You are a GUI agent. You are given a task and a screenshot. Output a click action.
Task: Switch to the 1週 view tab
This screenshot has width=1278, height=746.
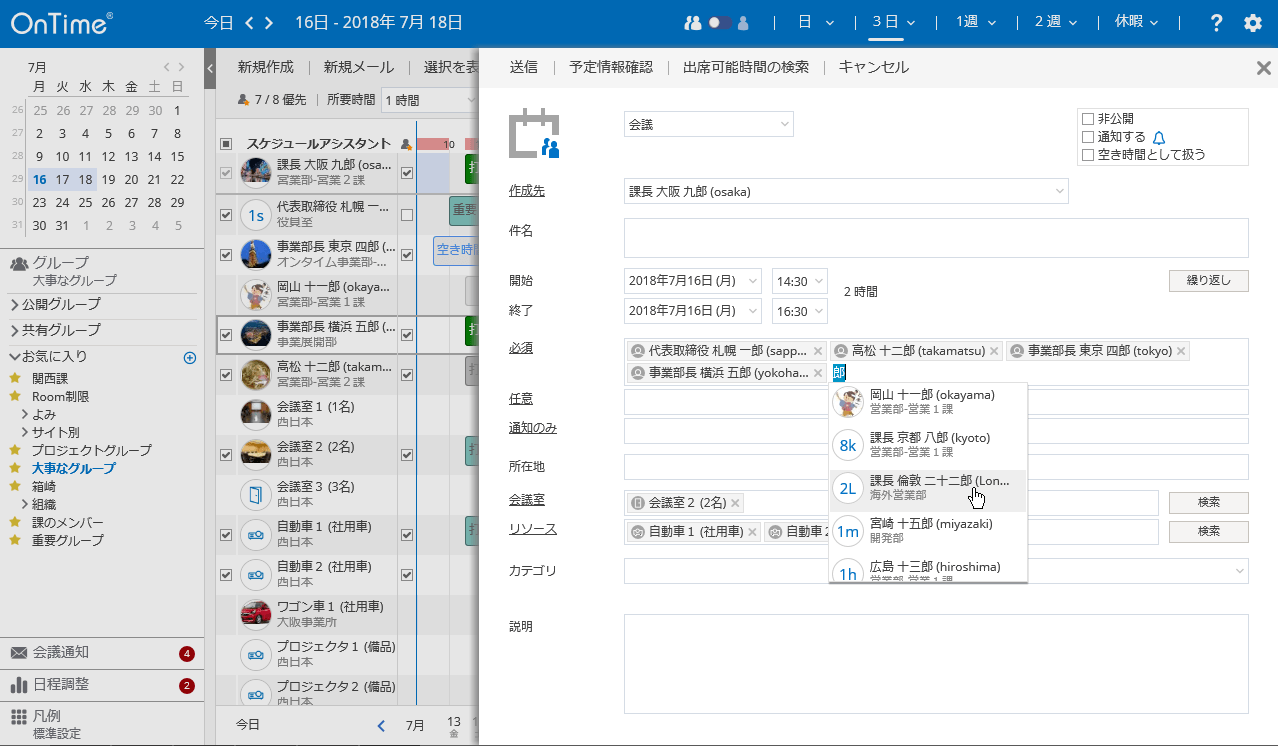(968, 21)
